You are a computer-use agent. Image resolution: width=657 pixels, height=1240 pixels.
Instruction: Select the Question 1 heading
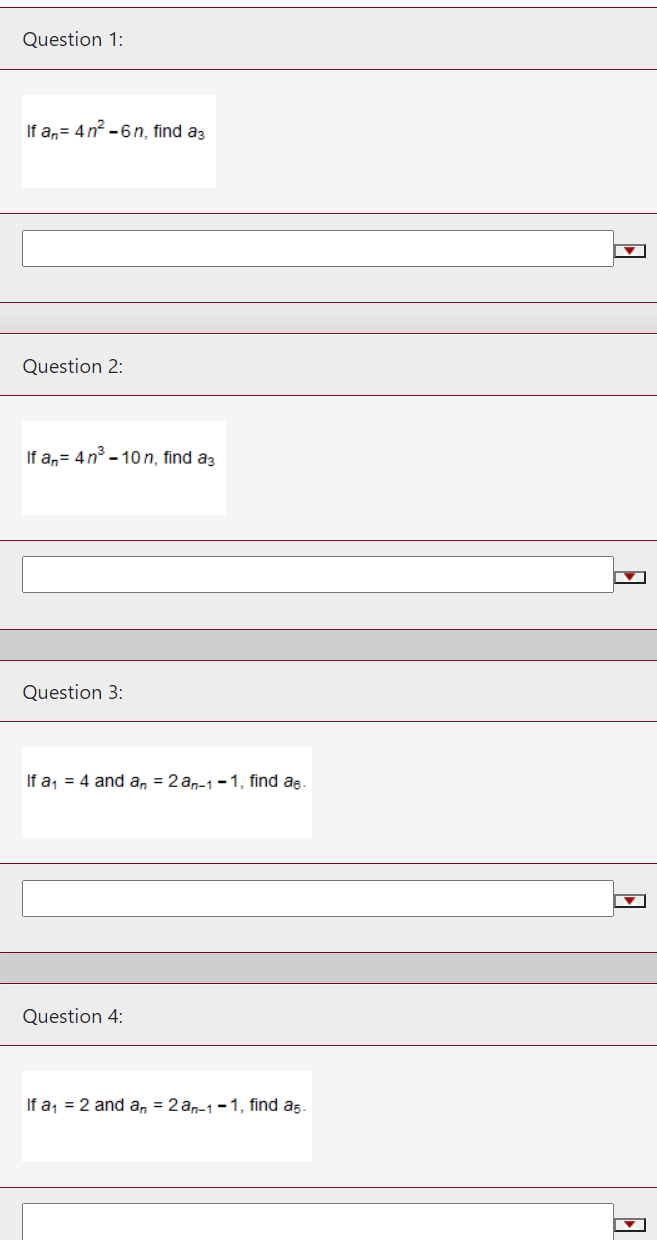72,40
